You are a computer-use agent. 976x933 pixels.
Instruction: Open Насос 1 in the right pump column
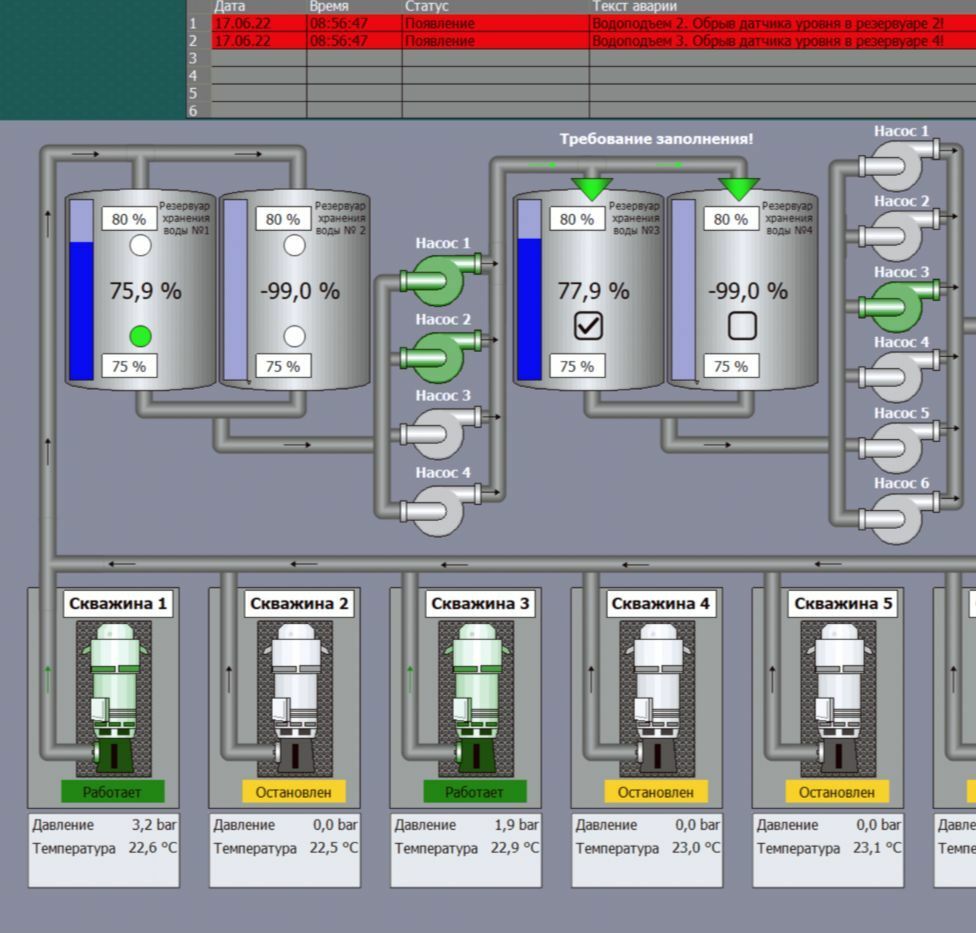[x=899, y=164]
